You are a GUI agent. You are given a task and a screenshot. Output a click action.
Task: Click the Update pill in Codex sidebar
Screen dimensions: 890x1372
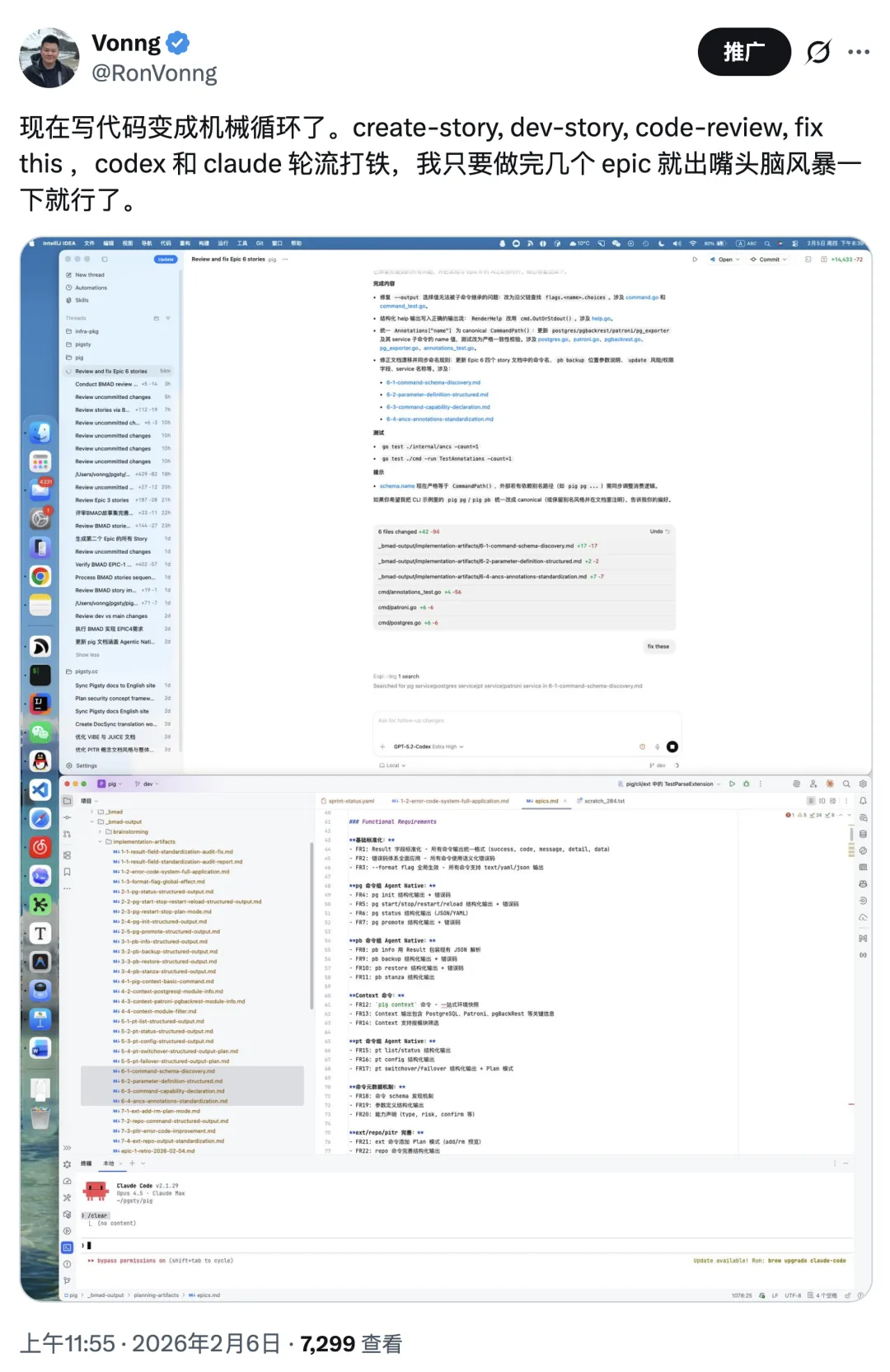click(166, 259)
